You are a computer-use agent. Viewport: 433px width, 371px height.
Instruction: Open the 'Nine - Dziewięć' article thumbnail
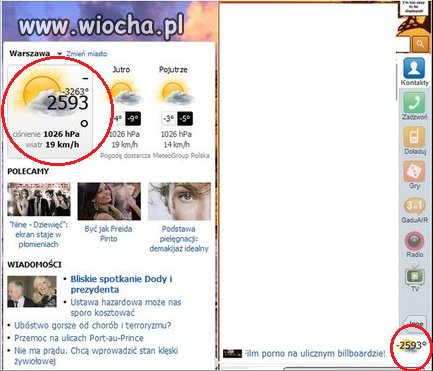(x=39, y=199)
